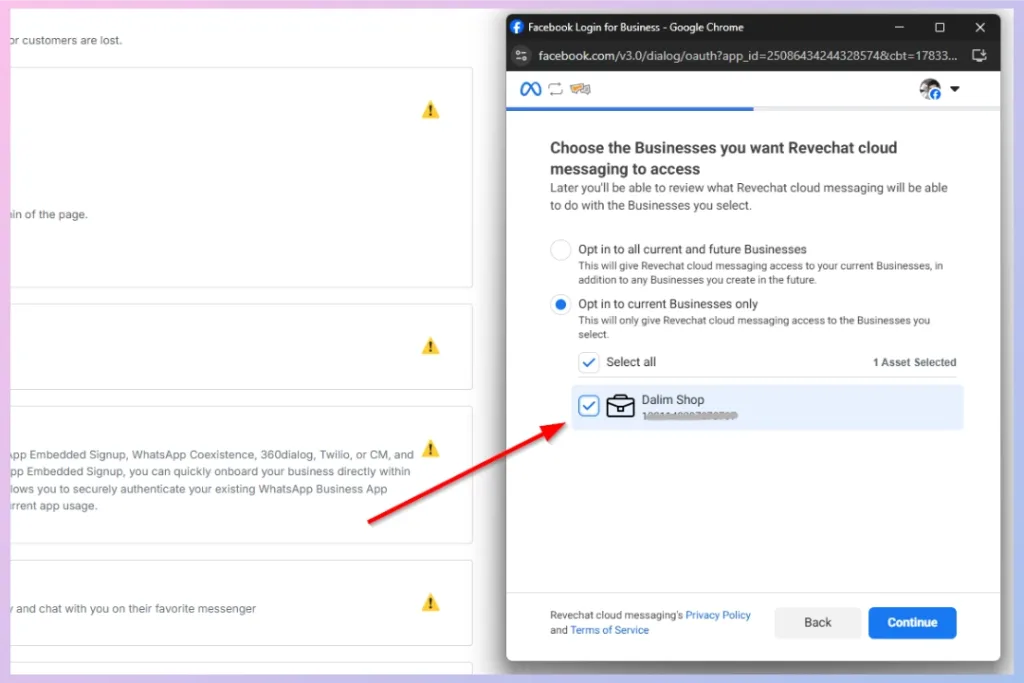Click the profile avatar in dialog header
Image resolution: width=1024 pixels, height=683 pixels.
pyautogui.click(x=930, y=89)
